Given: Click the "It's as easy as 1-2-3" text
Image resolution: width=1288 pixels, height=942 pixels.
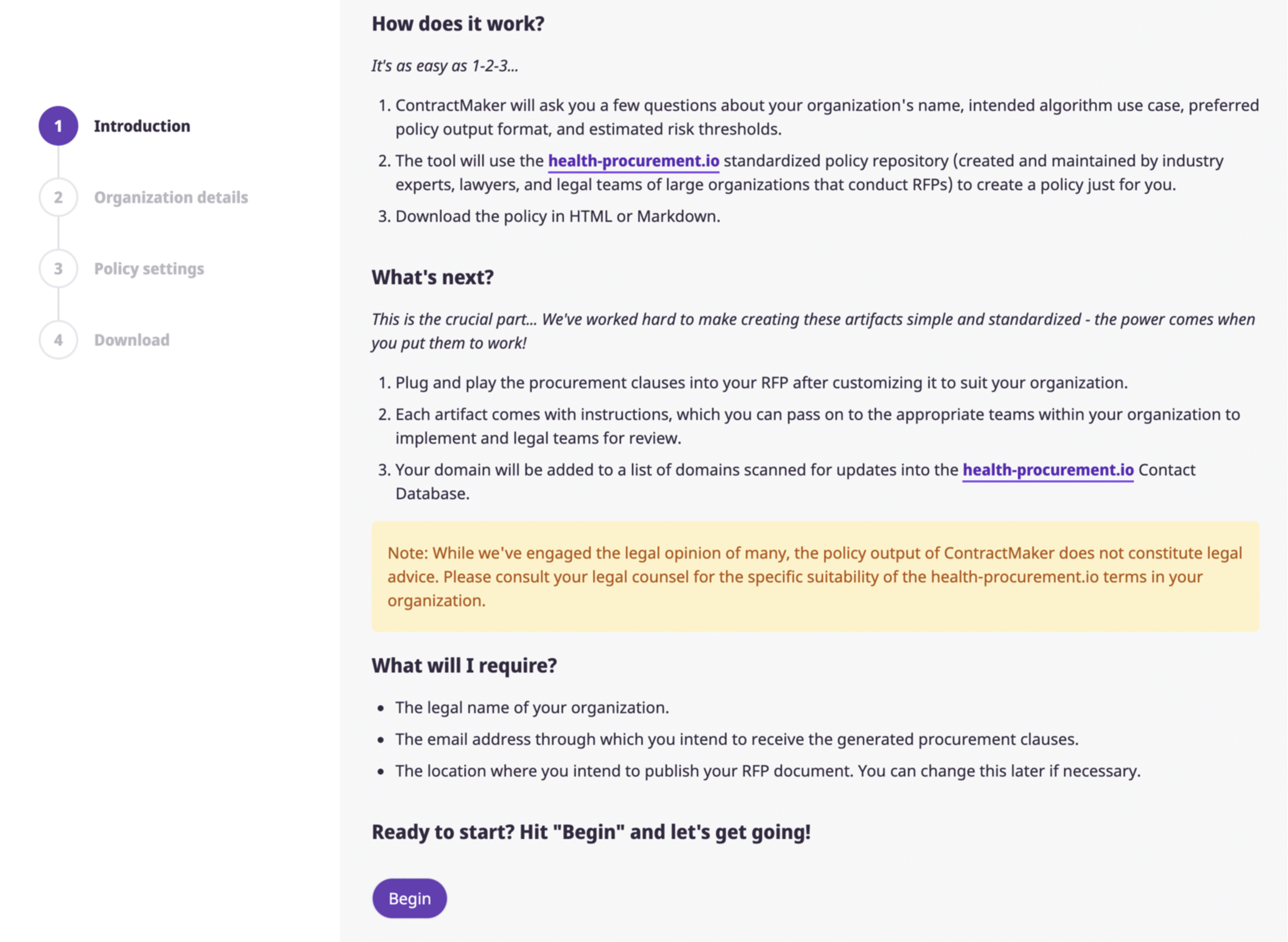Looking at the screenshot, I should [445, 66].
